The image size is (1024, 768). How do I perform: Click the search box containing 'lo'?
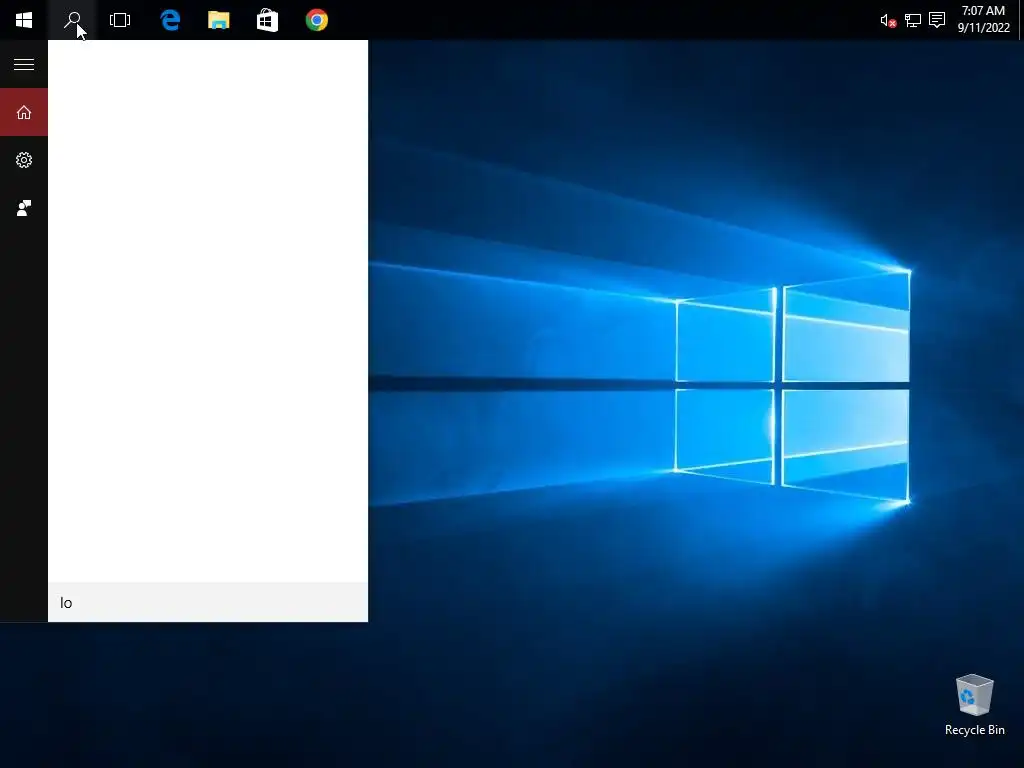(x=208, y=602)
